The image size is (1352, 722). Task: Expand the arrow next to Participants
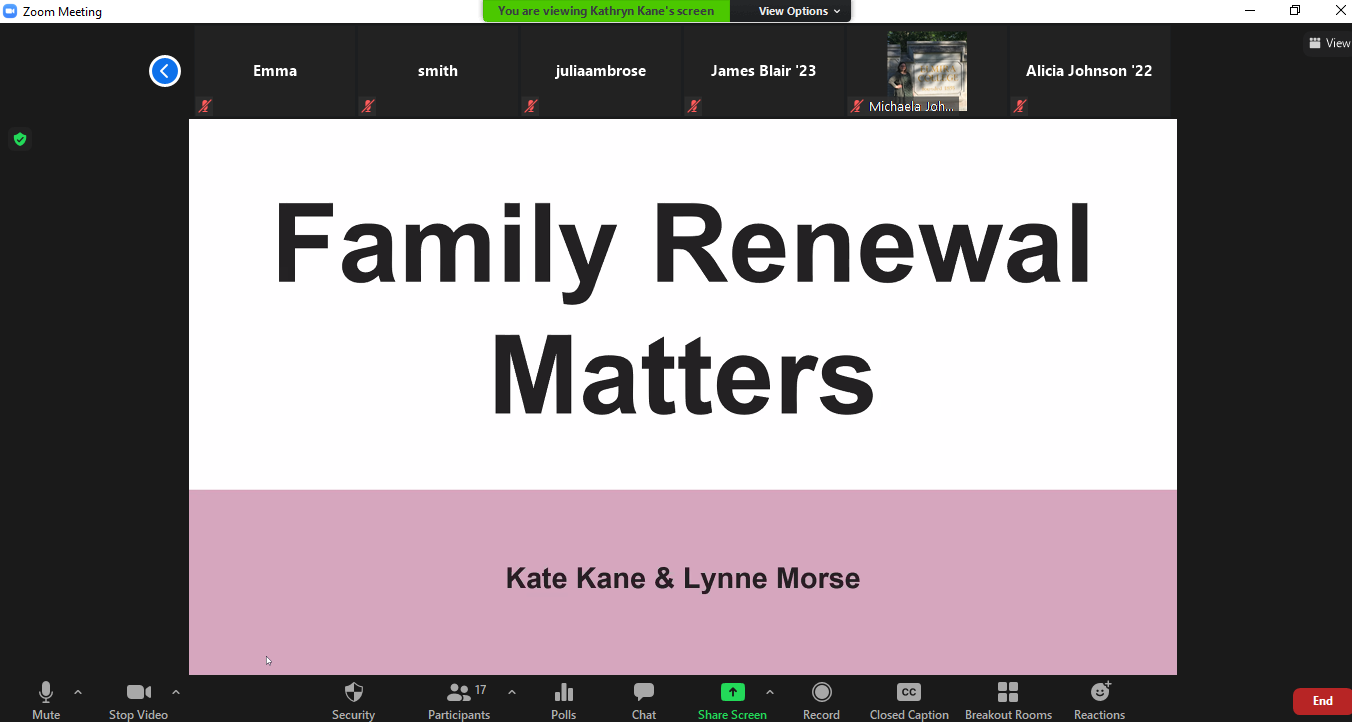(512, 692)
